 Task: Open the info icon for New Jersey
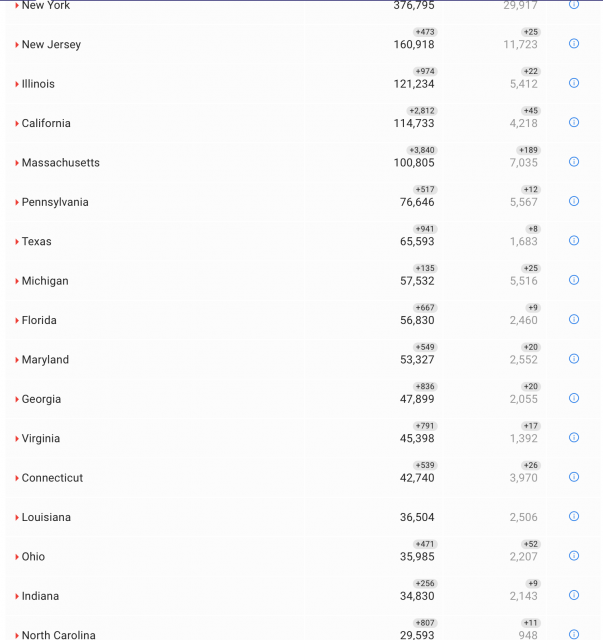point(574,44)
